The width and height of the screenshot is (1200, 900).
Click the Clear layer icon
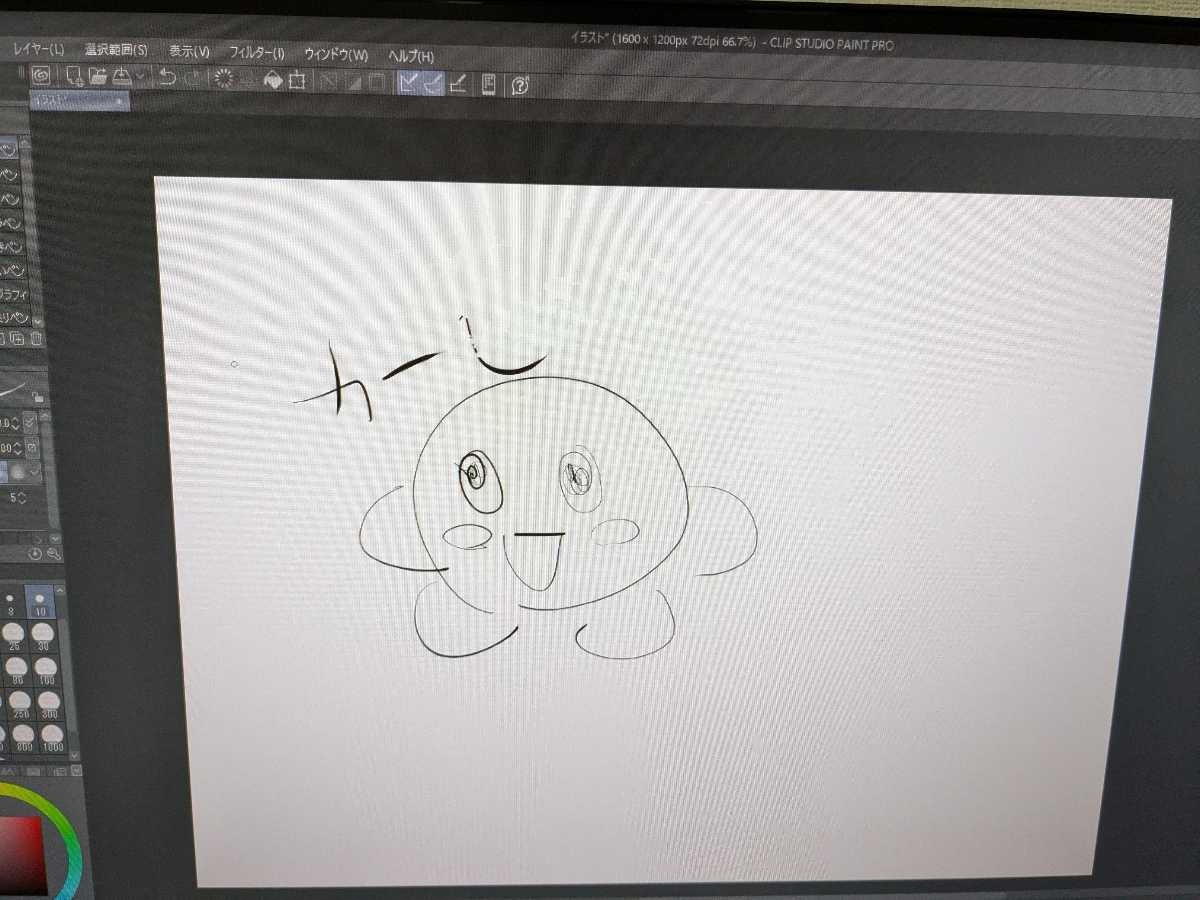pos(223,80)
